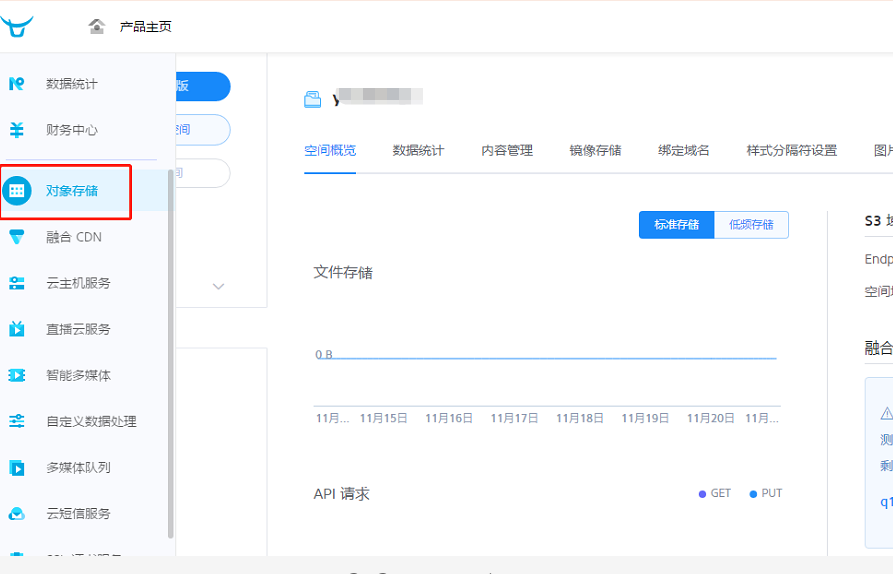This screenshot has height=574, width=893.
Task: Open 数据统计 icon in sidebar
Action: [17, 84]
